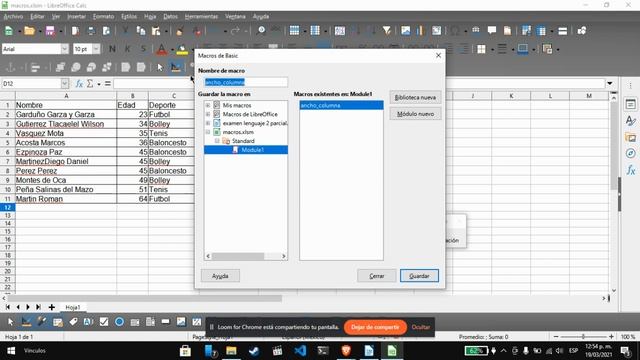Open the Datos menu
Viewport: 640px width, 360px height.
point(171,16)
